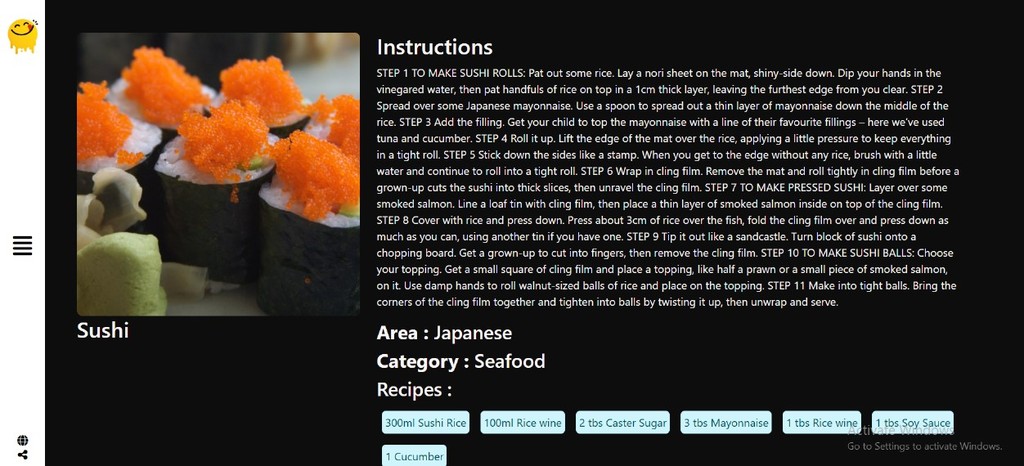Open the hamburger side menu
Screen dimensions: 1024x466
[x=22, y=245]
